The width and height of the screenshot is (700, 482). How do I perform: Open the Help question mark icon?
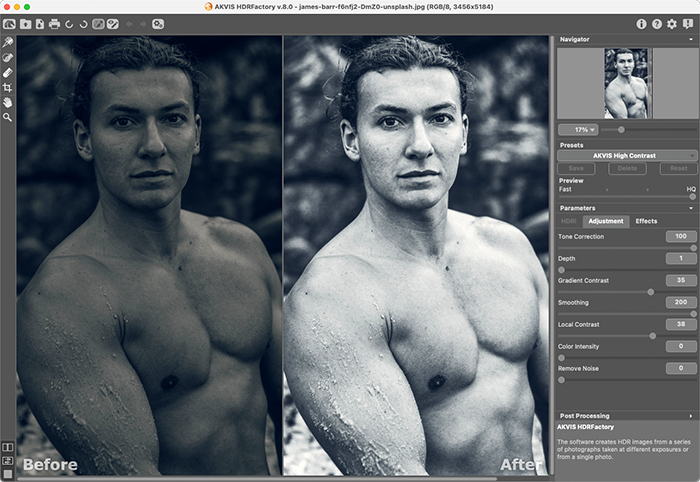656,23
